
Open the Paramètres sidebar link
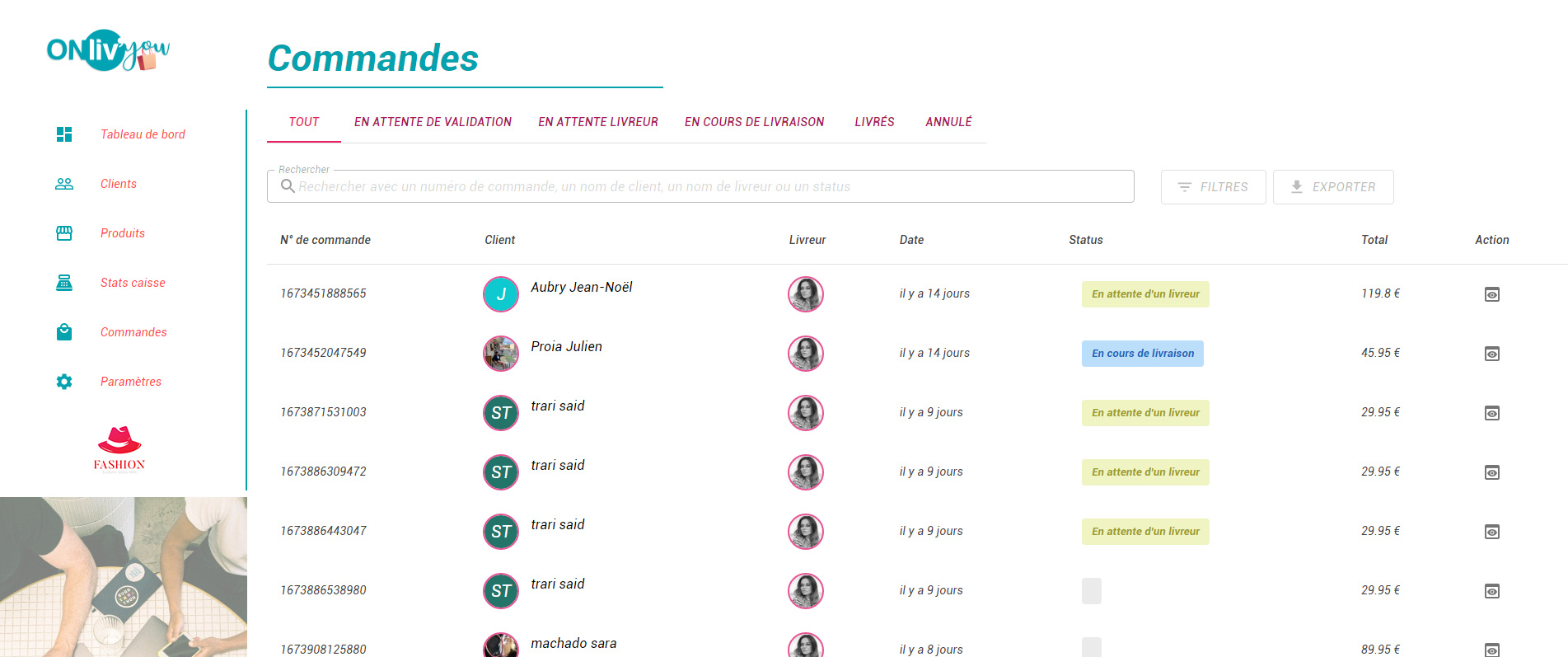(131, 382)
